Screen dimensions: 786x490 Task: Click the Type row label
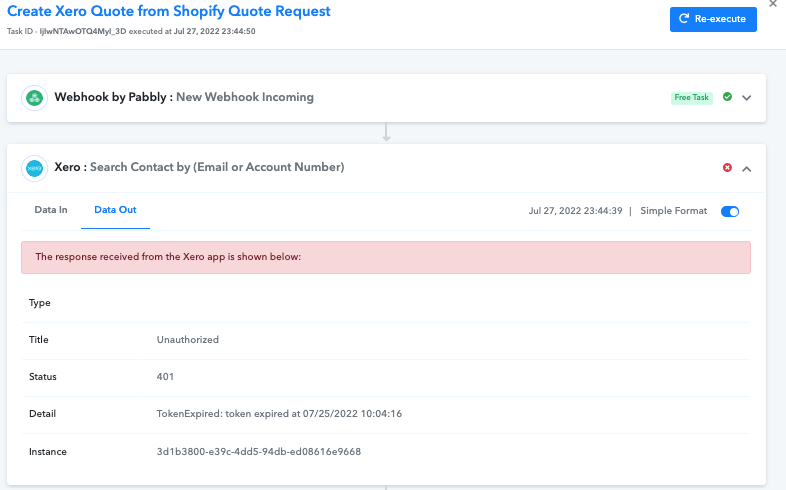click(x=40, y=303)
